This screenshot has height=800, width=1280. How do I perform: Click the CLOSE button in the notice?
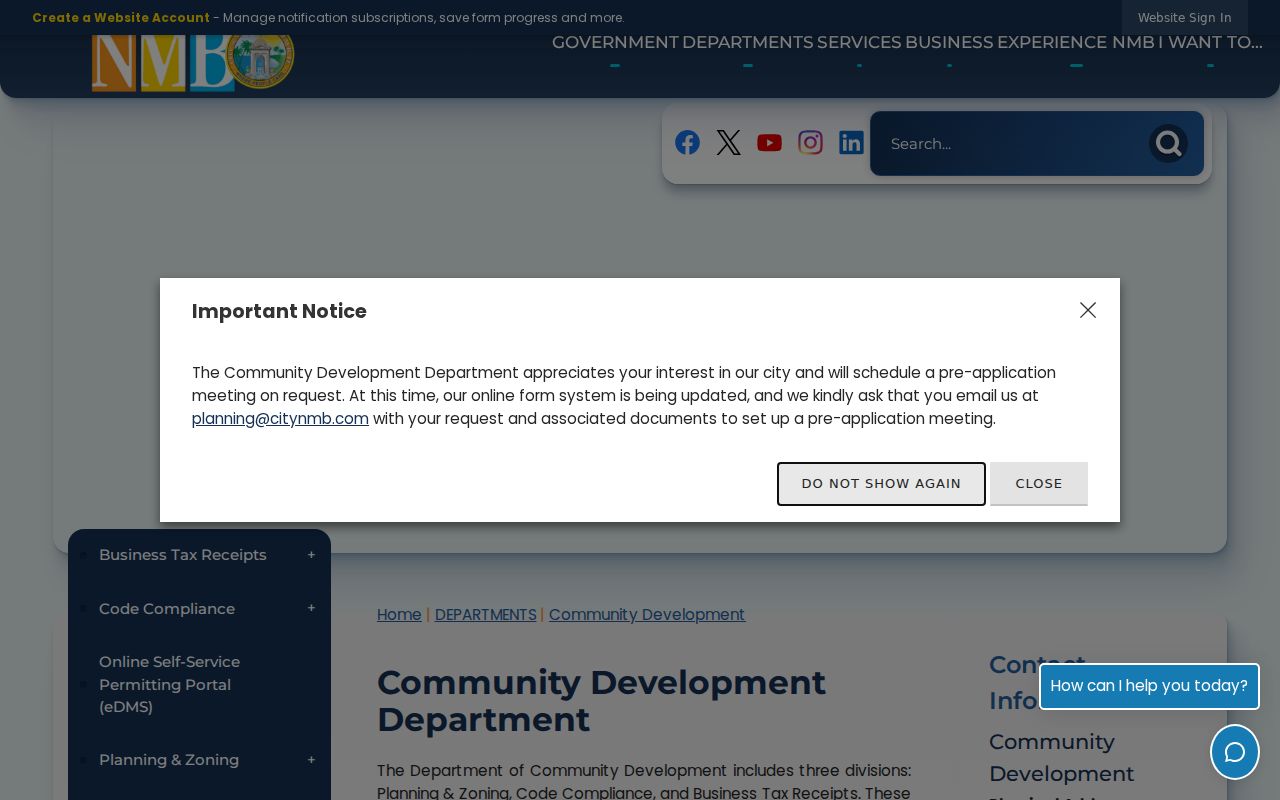(1039, 484)
